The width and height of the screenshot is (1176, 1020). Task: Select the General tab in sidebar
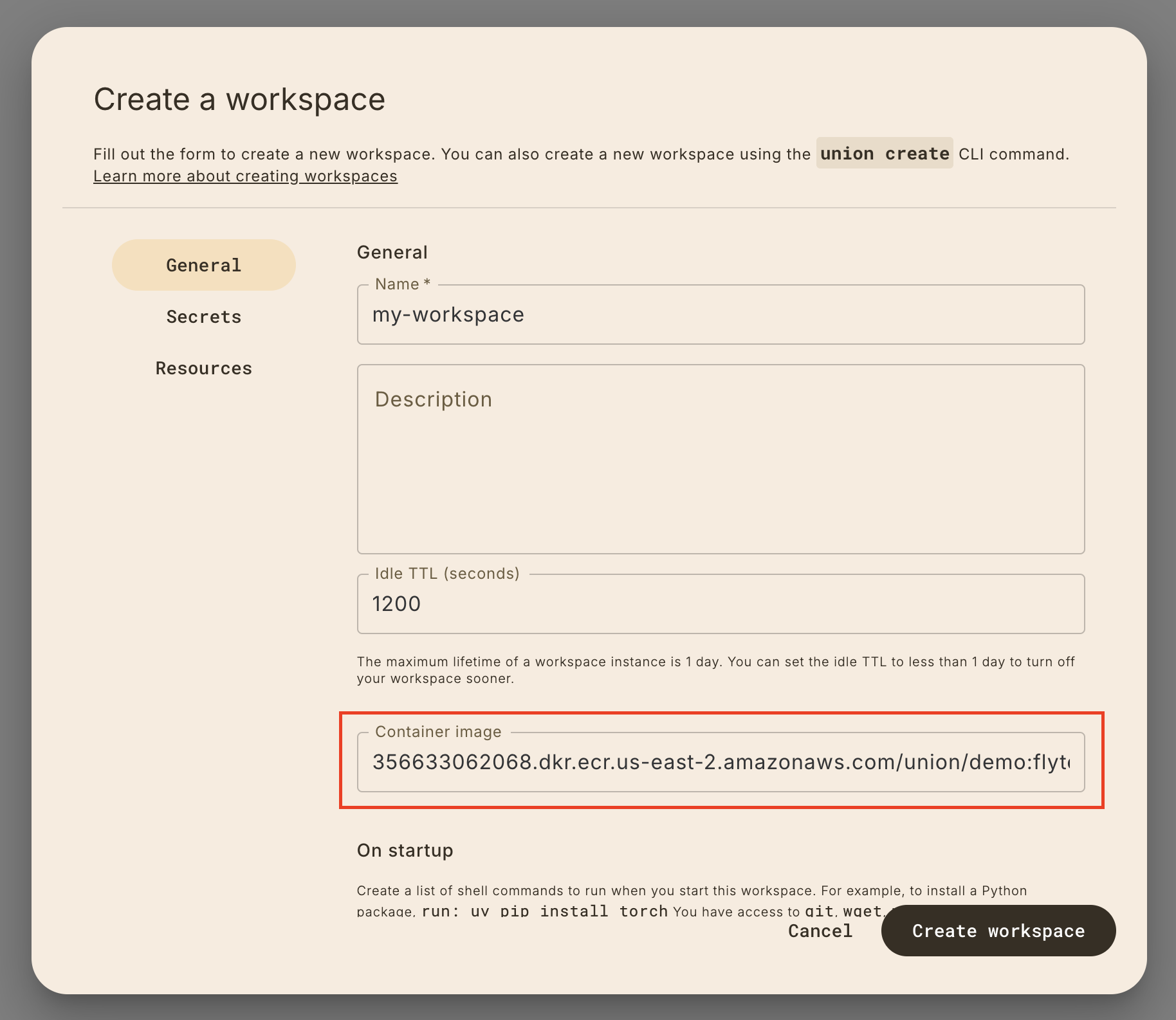(203, 265)
